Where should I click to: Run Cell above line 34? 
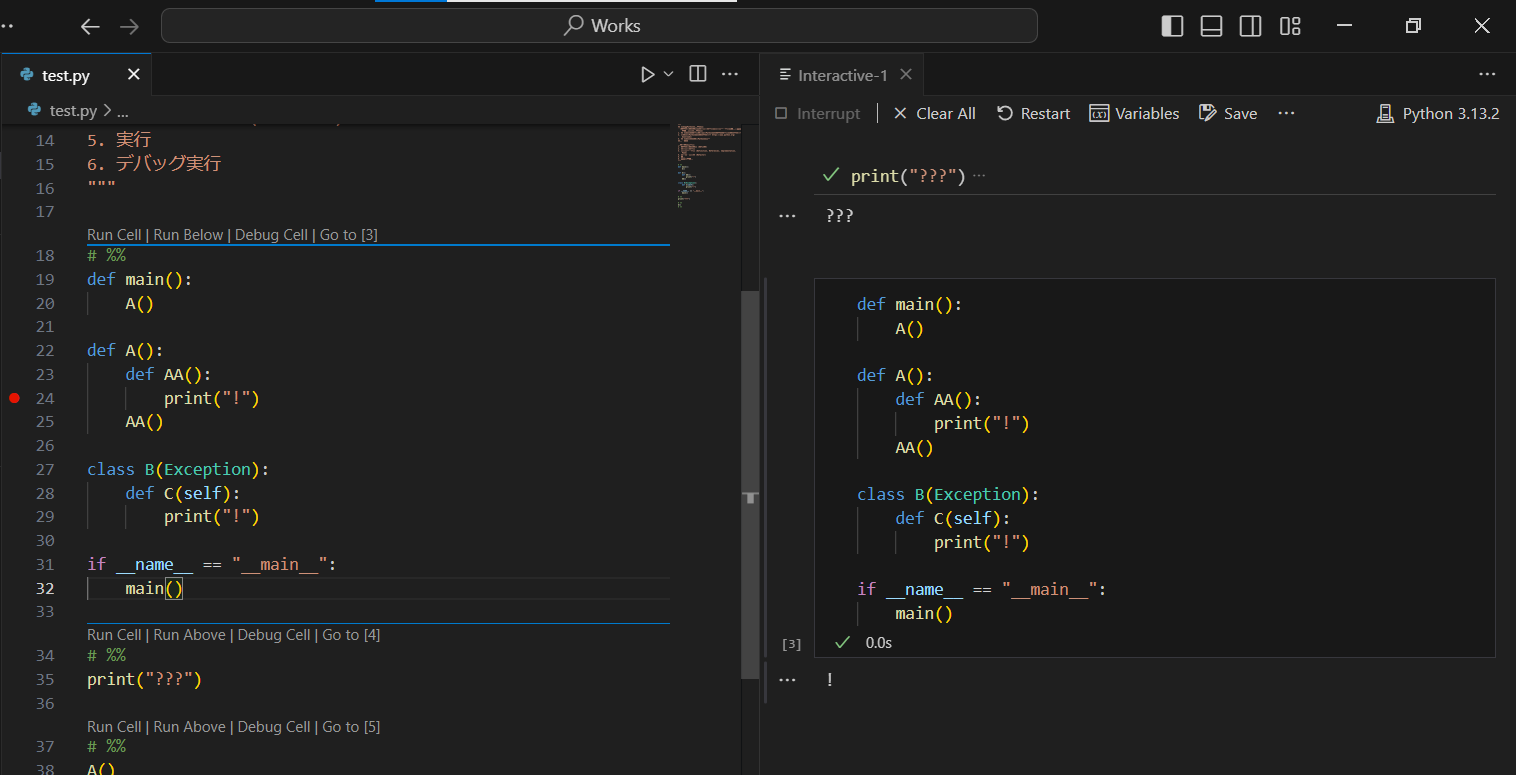click(x=114, y=635)
